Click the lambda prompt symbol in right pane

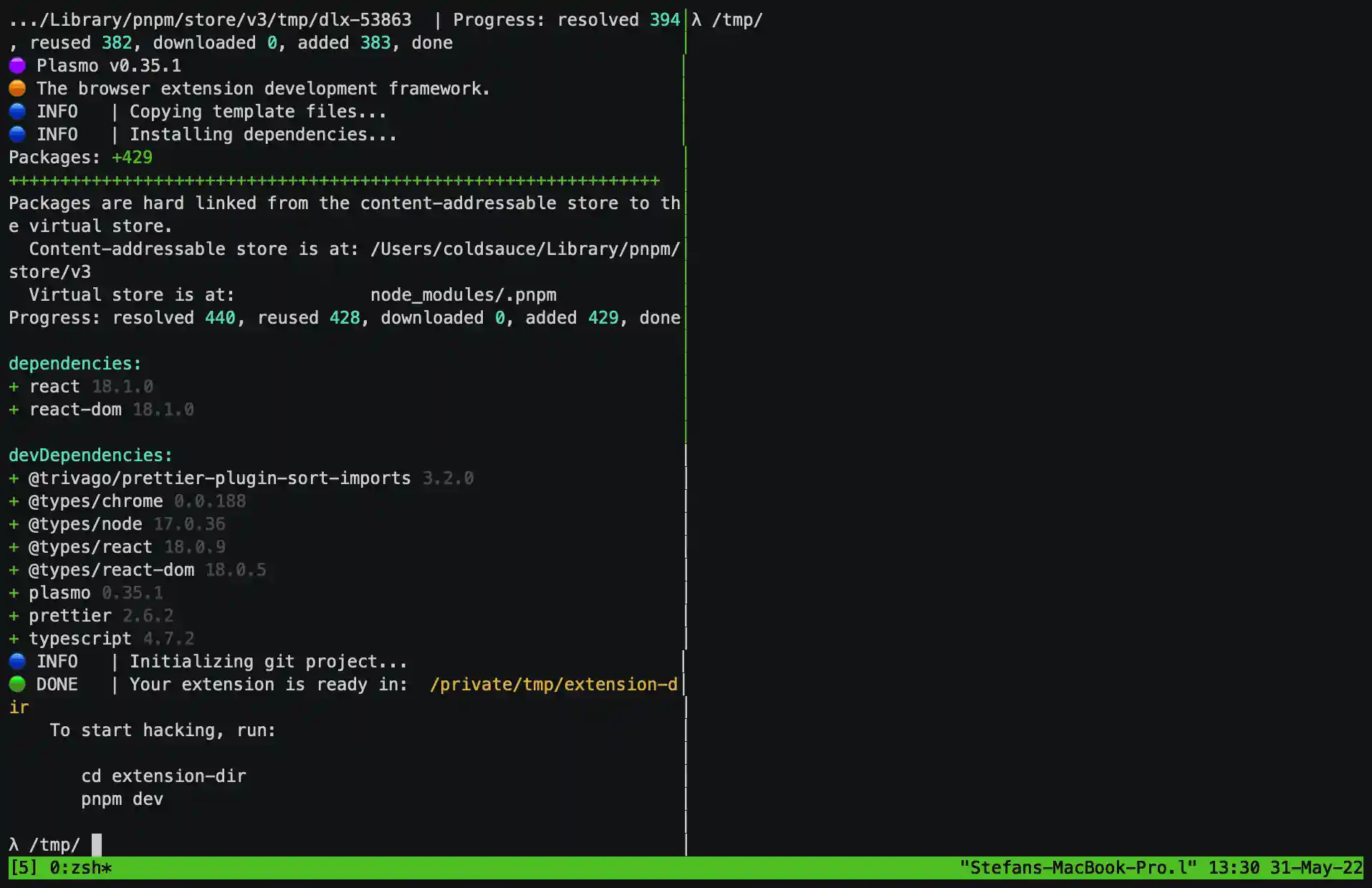click(x=698, y=19)
